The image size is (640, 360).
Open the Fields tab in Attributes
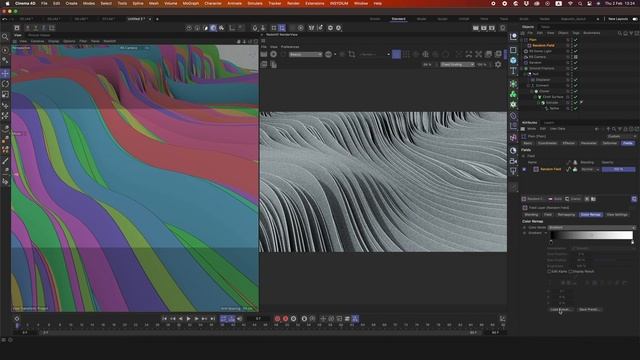pyautogui.click(x=627, y=143)
